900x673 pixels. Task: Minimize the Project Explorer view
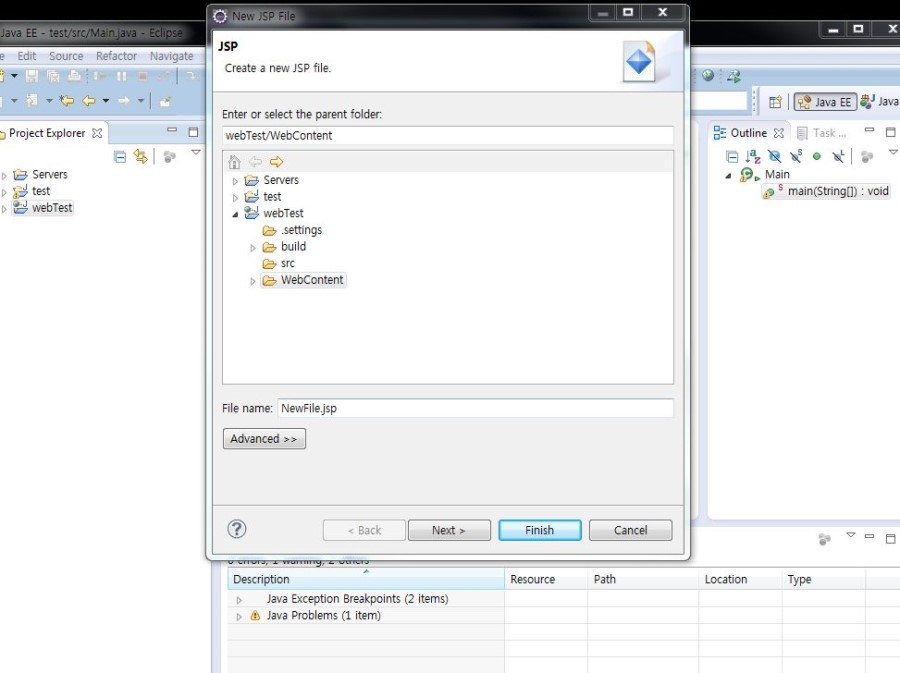pos(172,130)
